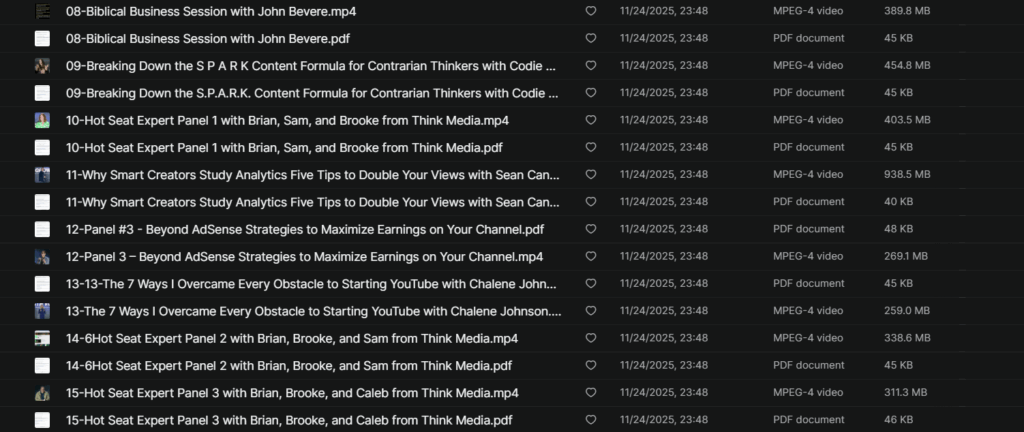Click the 338.6 MB size value
Image resolution: width=1024 pixels, height=432 pixels.
pos(907,338)
